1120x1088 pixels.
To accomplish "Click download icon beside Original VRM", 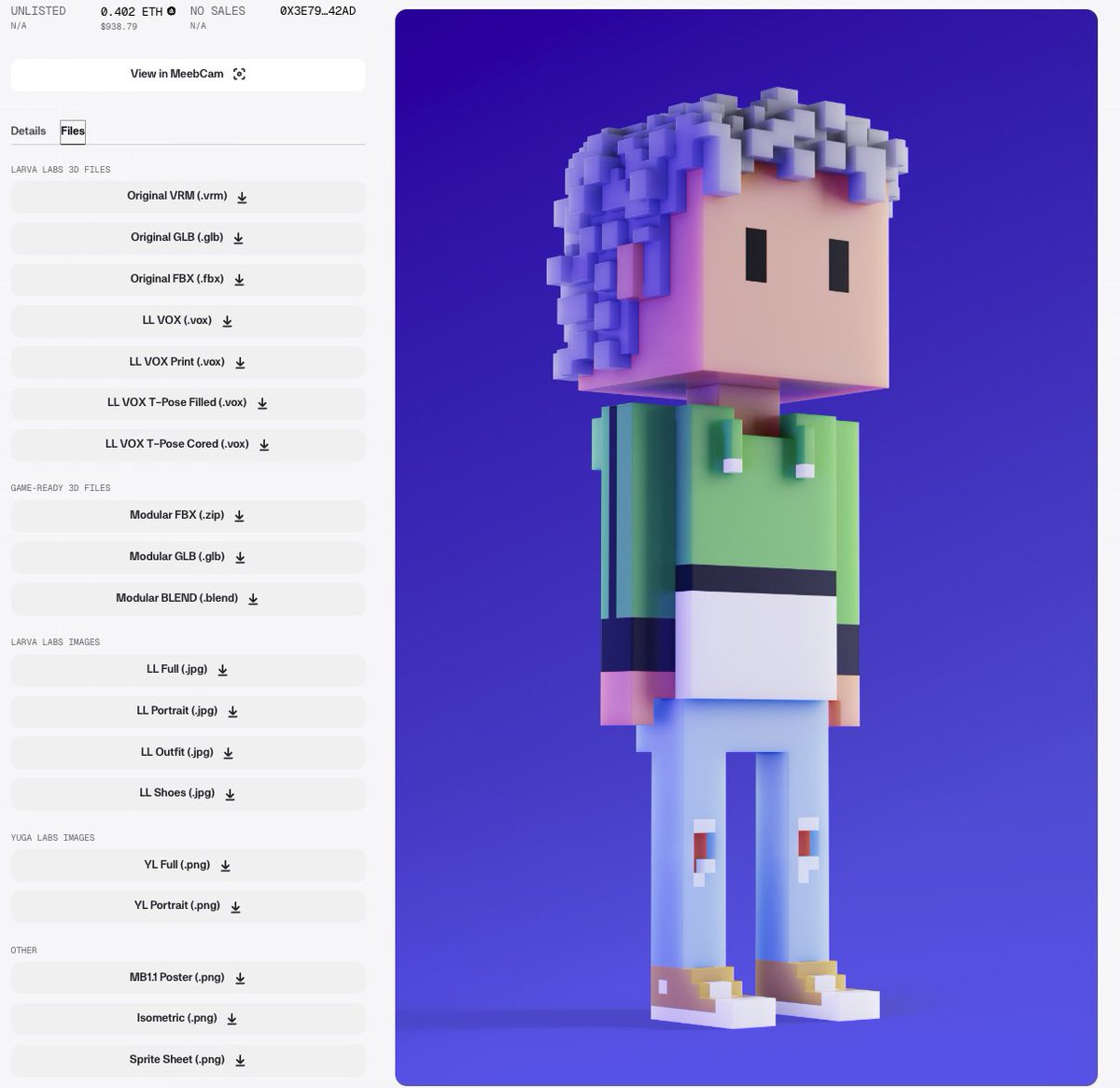I will coord(243,198).
